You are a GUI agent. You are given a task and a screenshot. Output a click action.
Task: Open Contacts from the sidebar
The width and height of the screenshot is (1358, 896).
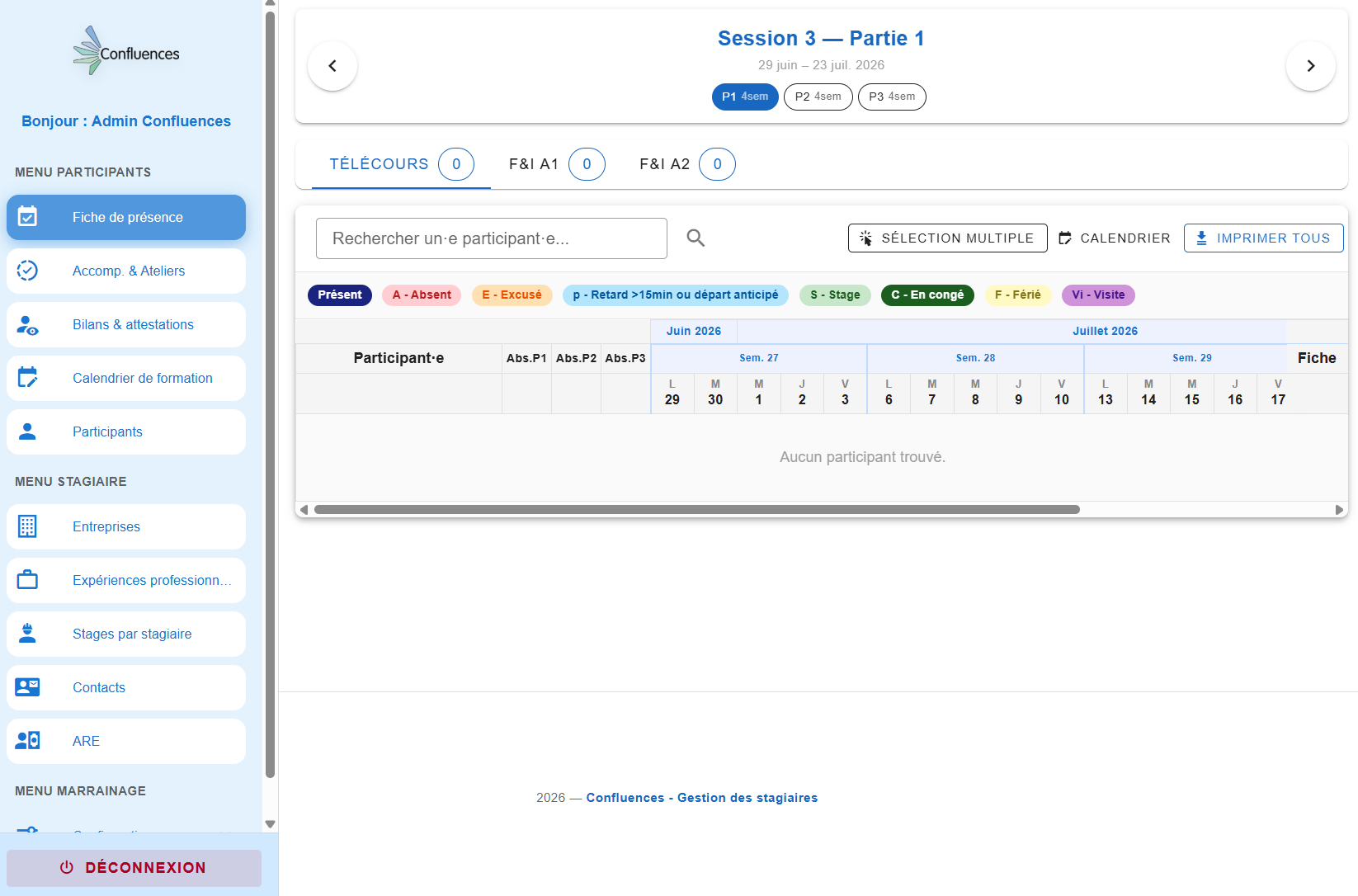[x=126, y=687]
